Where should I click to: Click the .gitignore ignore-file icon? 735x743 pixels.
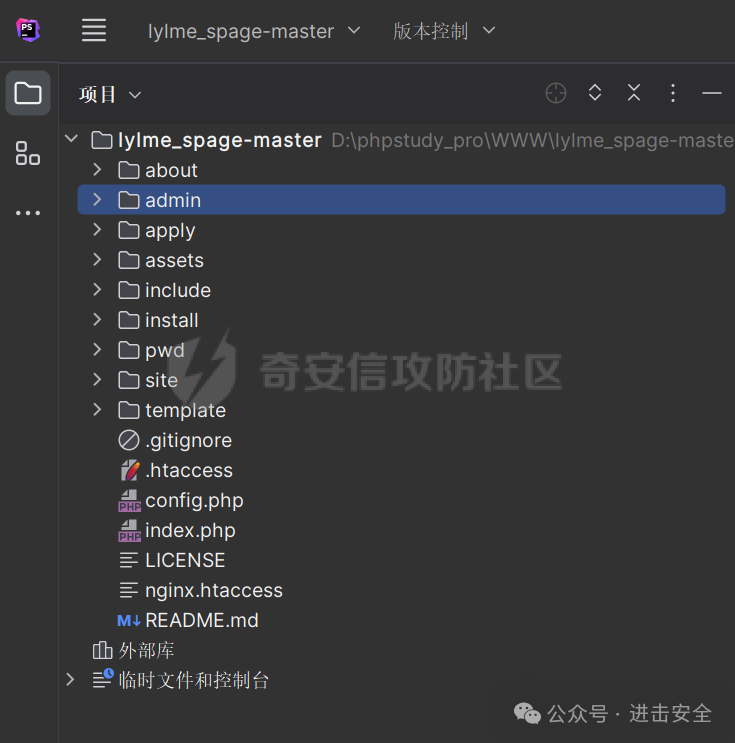(128, 440)
